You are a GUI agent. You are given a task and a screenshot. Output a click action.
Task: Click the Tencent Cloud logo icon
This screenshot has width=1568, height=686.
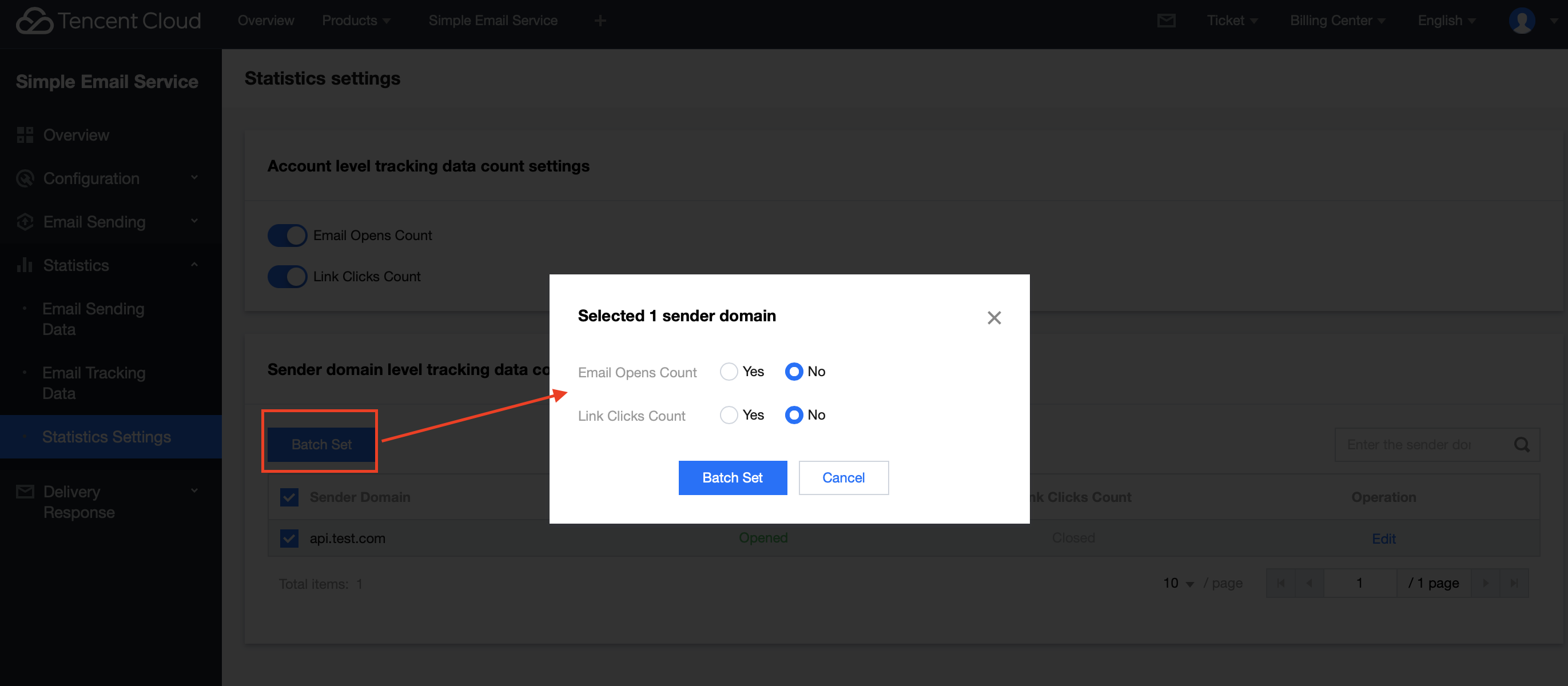(34, 21)
